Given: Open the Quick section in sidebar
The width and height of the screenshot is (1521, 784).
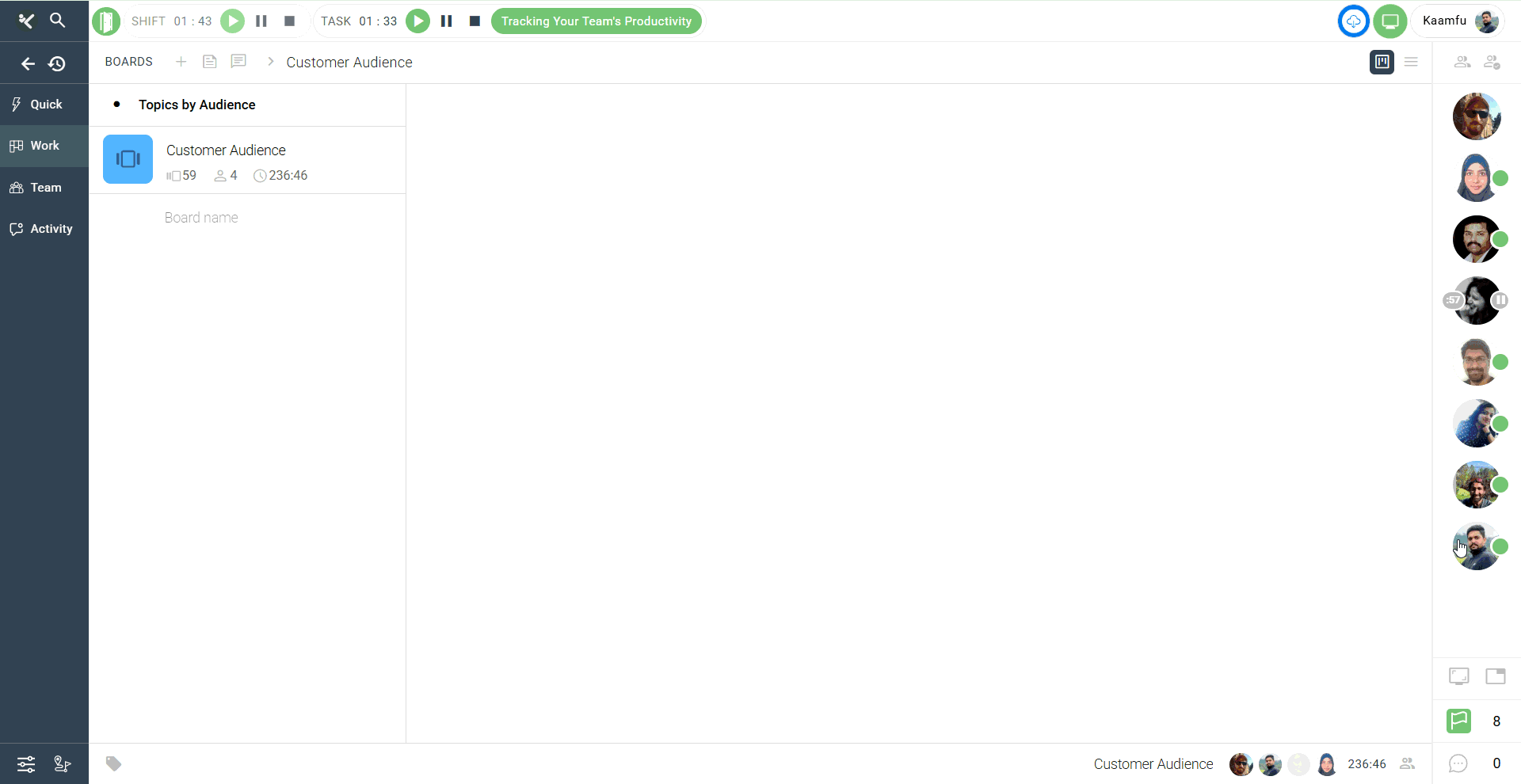Looking at the screenshot, I should point(45,105).
